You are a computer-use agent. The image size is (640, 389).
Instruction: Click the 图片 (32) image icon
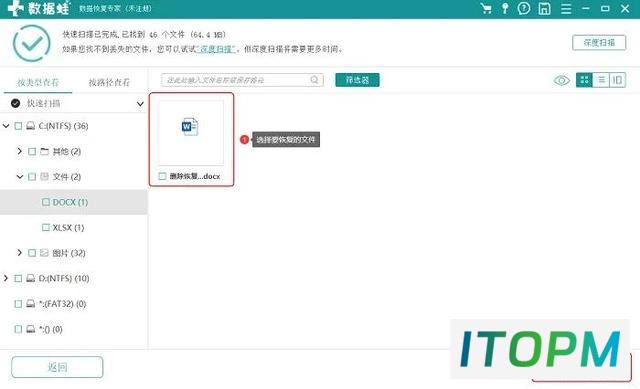pyautogui.click(x=44, y=253)
